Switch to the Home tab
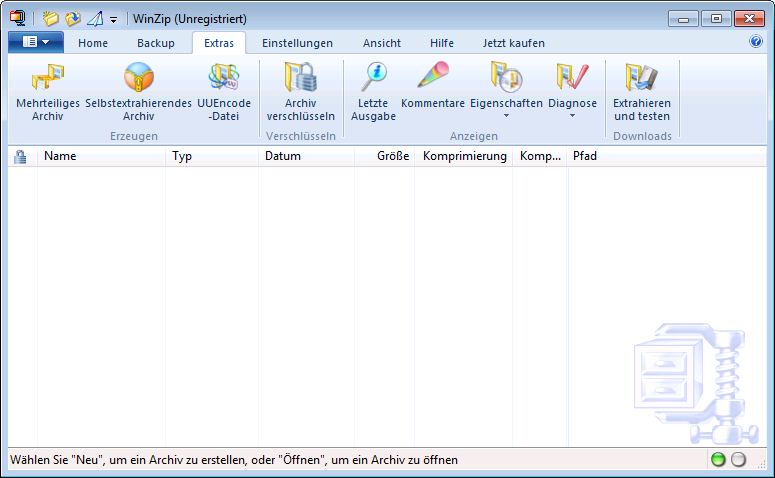 pos(93,43)
